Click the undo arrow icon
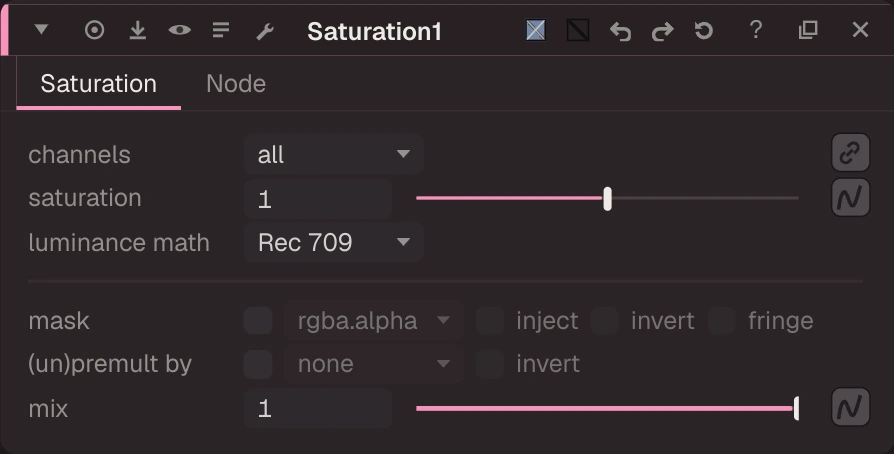Image resolution: width=894 pixels, height=454 pixels. tap(620, 31)
